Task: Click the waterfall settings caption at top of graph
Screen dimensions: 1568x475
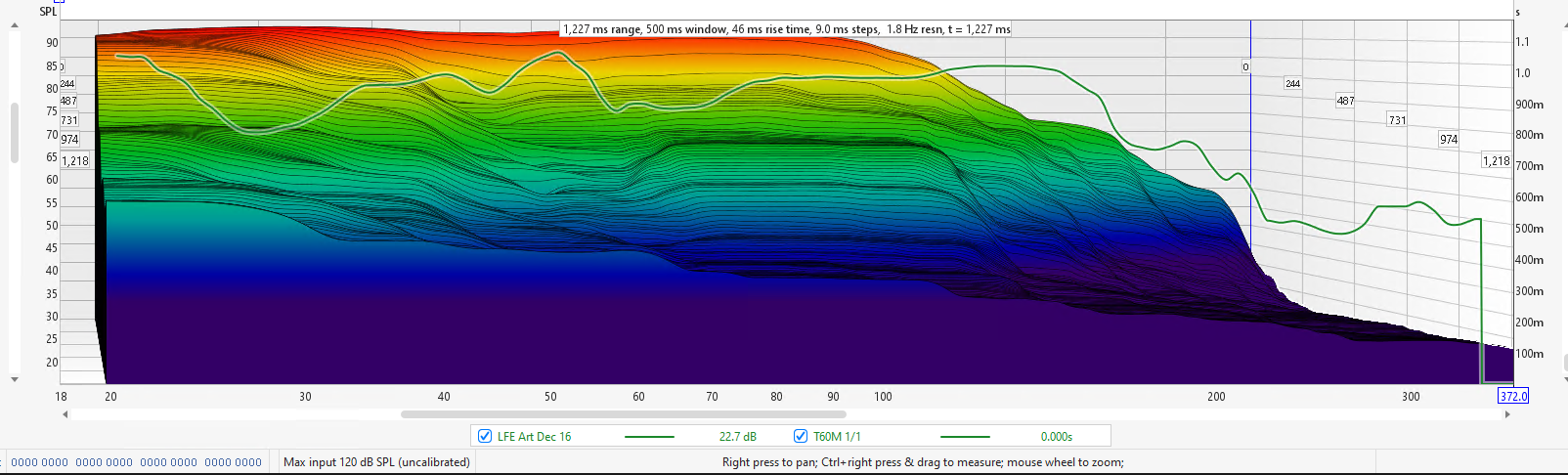Action: pyautogui.click(x=786, y=29)
